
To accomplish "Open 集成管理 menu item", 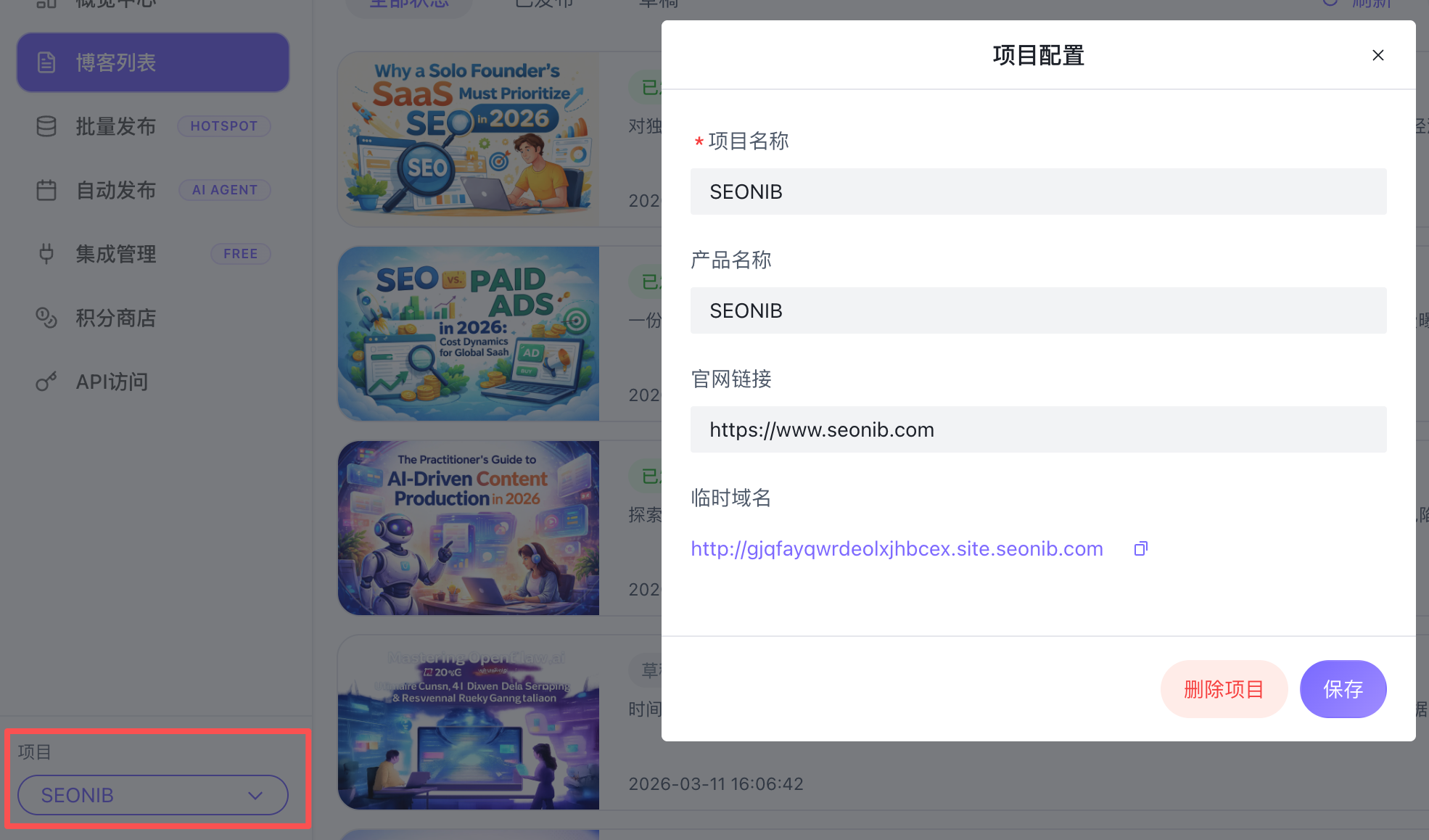I will pos(116,254).
